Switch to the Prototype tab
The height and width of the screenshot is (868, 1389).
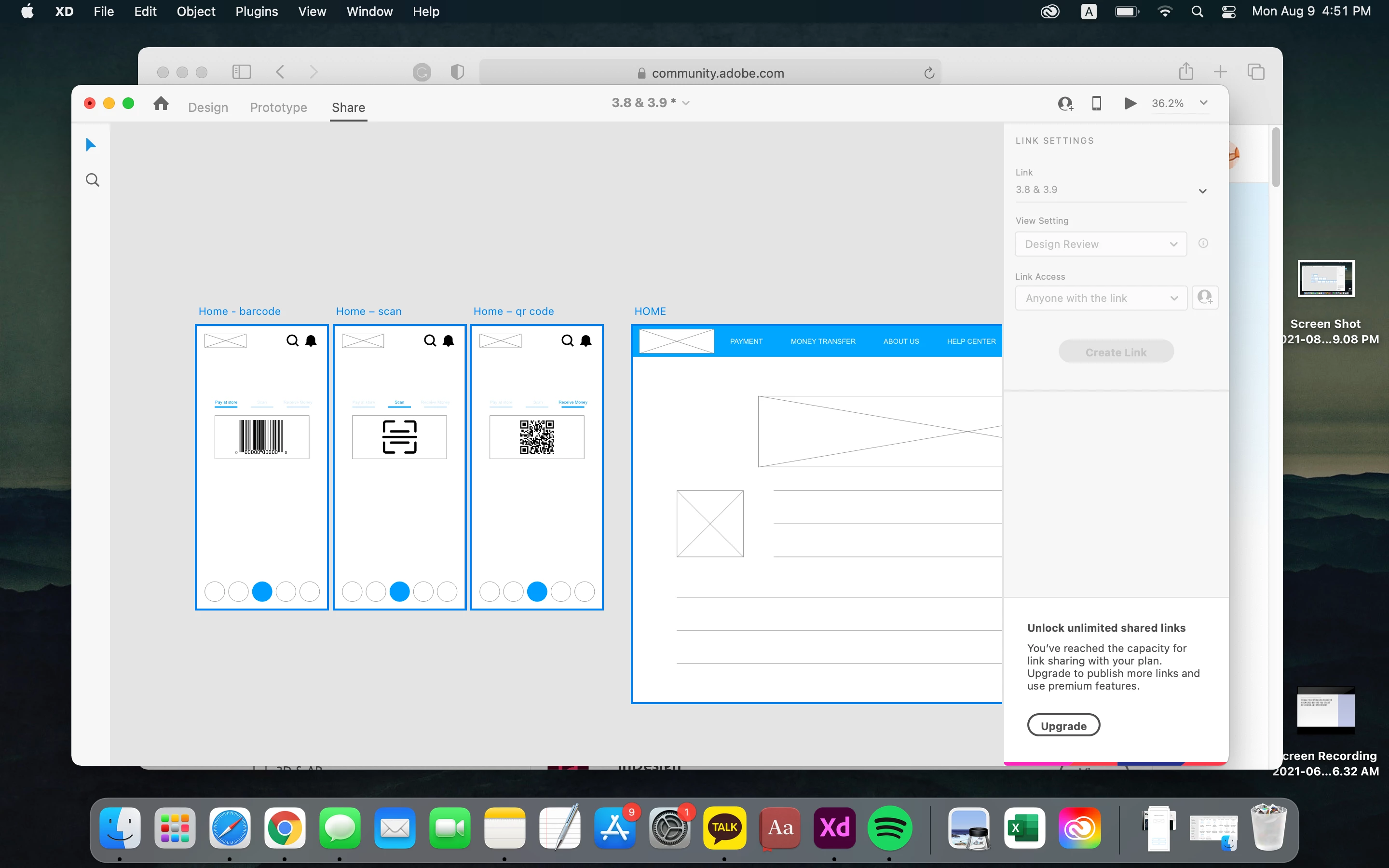pos(278,108)
